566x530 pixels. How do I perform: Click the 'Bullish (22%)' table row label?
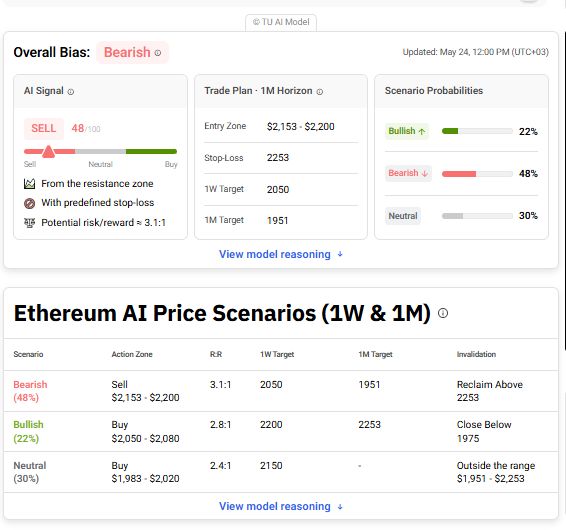tap(28, 431)
